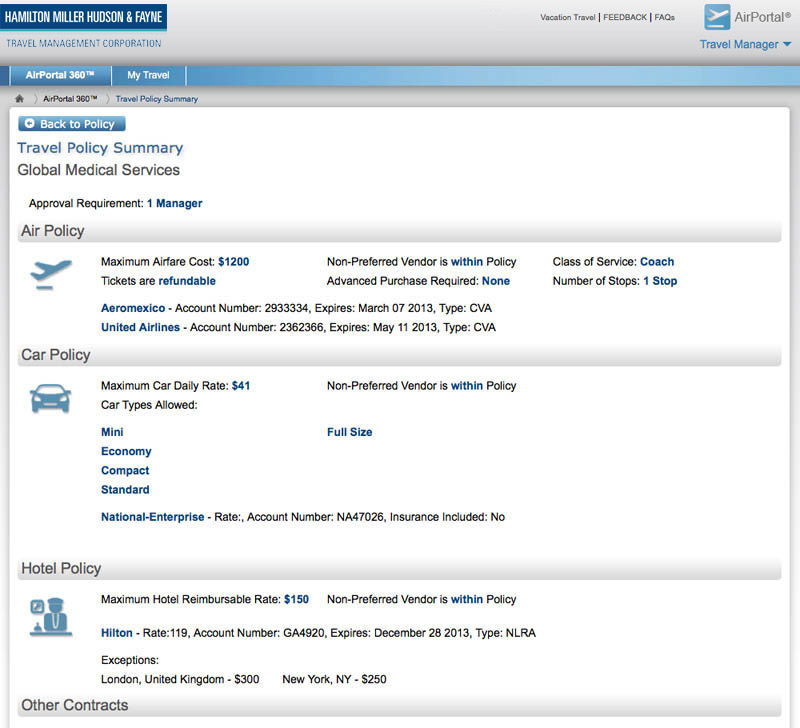The image size is (800, 728).
Task: Click the New York, NY - $250 exception
Action: coord(334,680)
